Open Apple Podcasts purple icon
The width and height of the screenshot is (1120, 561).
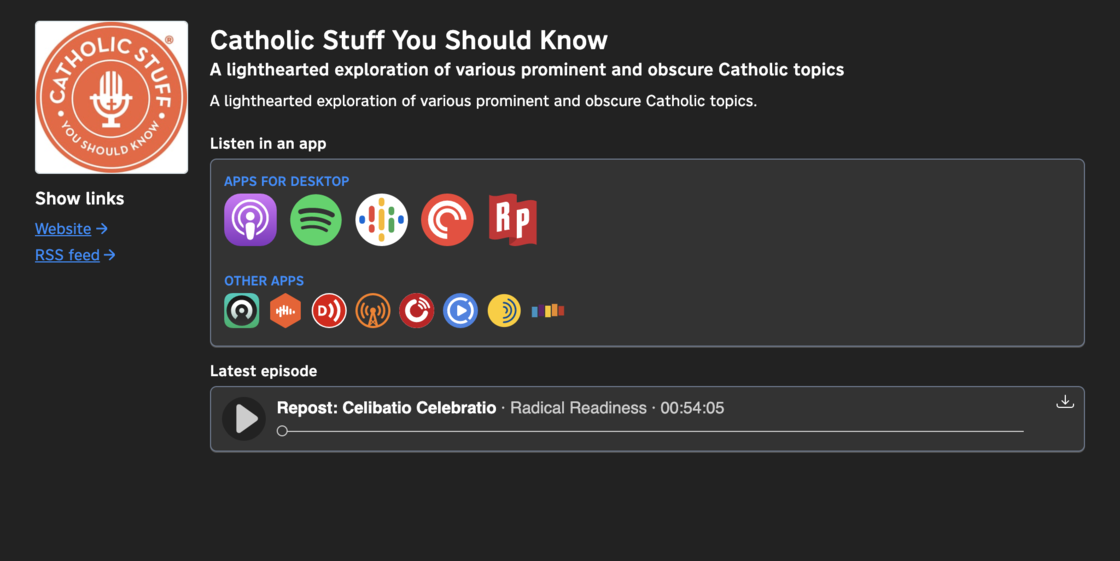coord(250,220)
